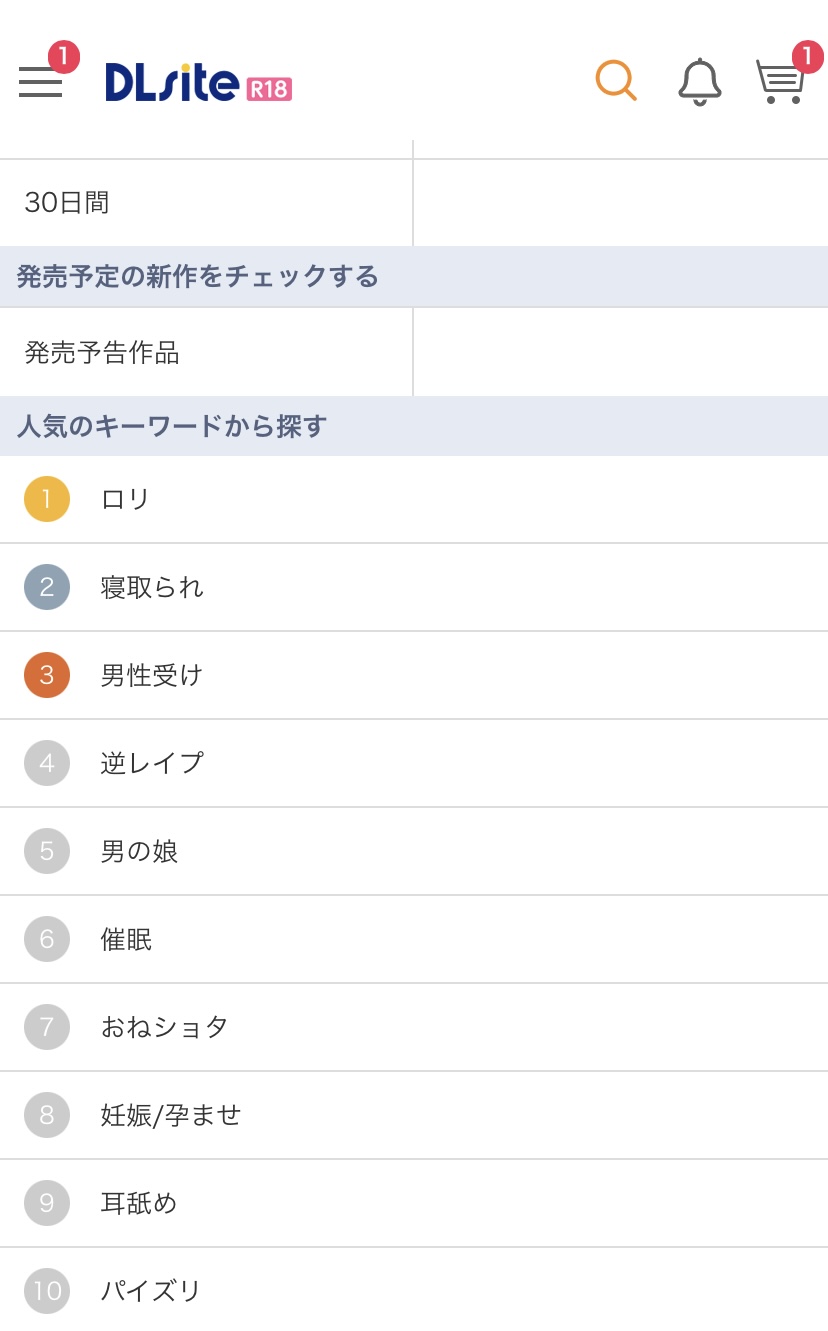Tap the red badge on the menu icon
Image resolution: width=828 pixels, height=1331 pixels.
click(63, 57)
